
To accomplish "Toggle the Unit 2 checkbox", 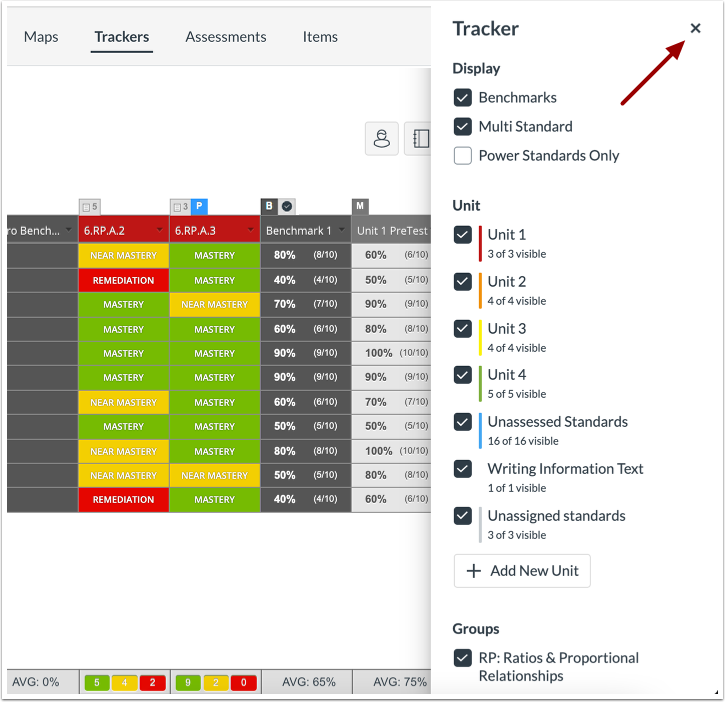I will [462, 282].
